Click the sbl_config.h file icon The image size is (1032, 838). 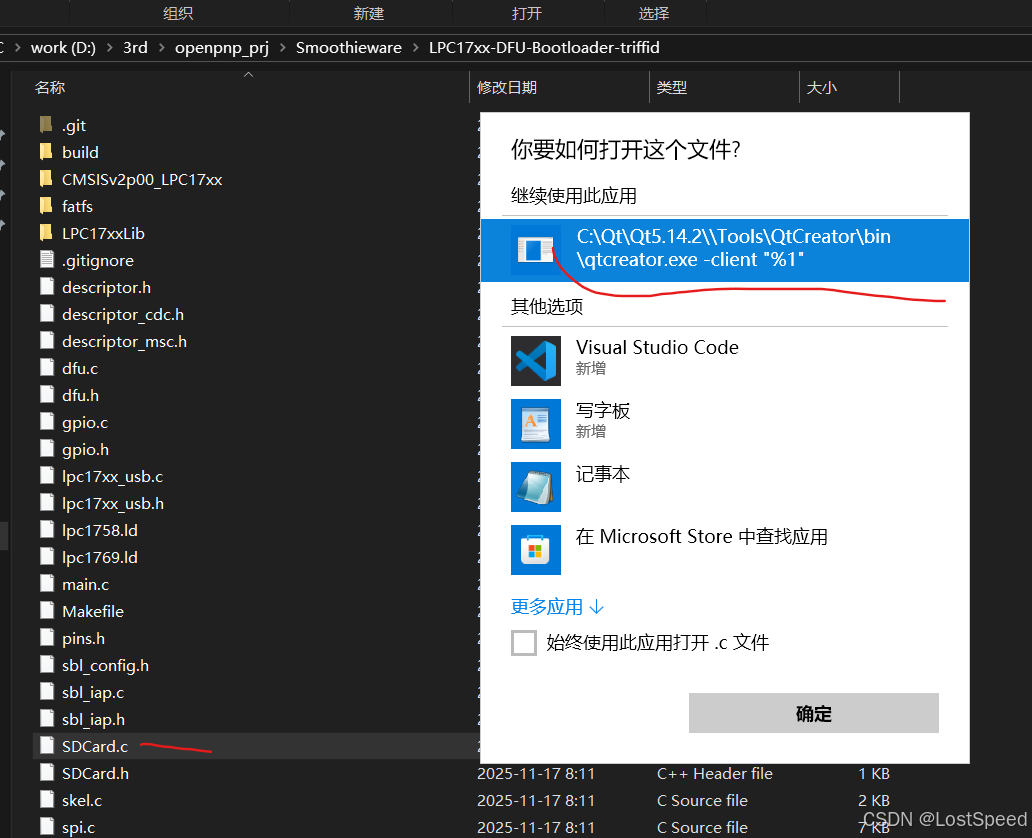[47, 664]
